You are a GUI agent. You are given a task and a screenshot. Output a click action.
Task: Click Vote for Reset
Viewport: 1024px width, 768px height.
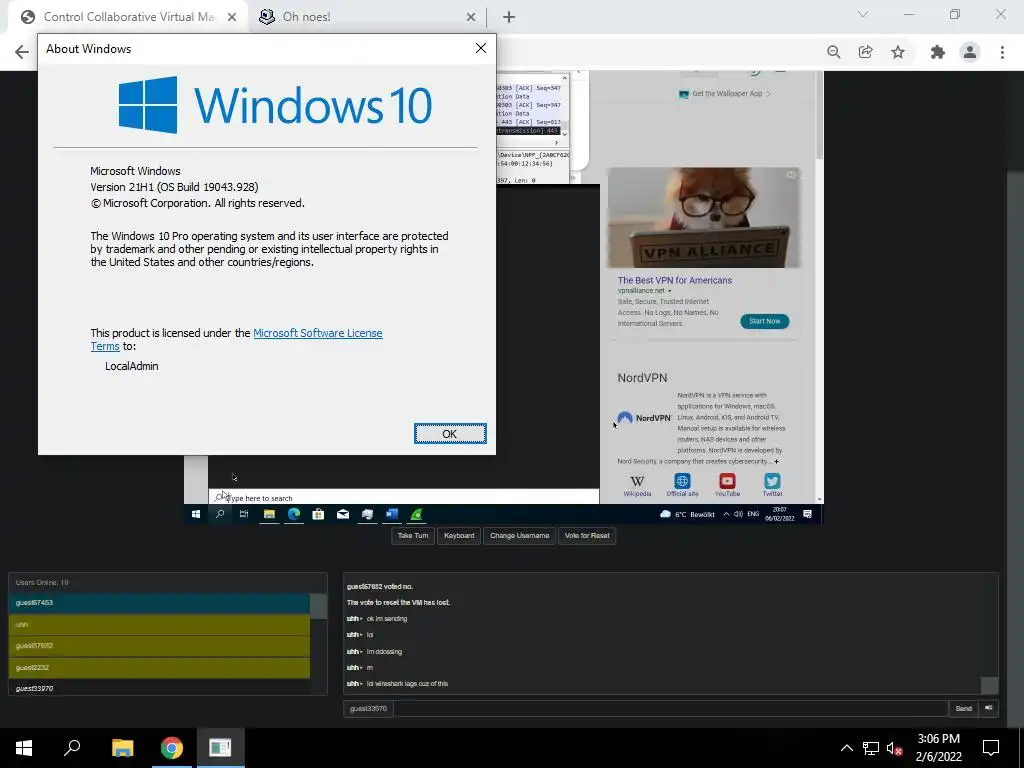tap(586, 536)
